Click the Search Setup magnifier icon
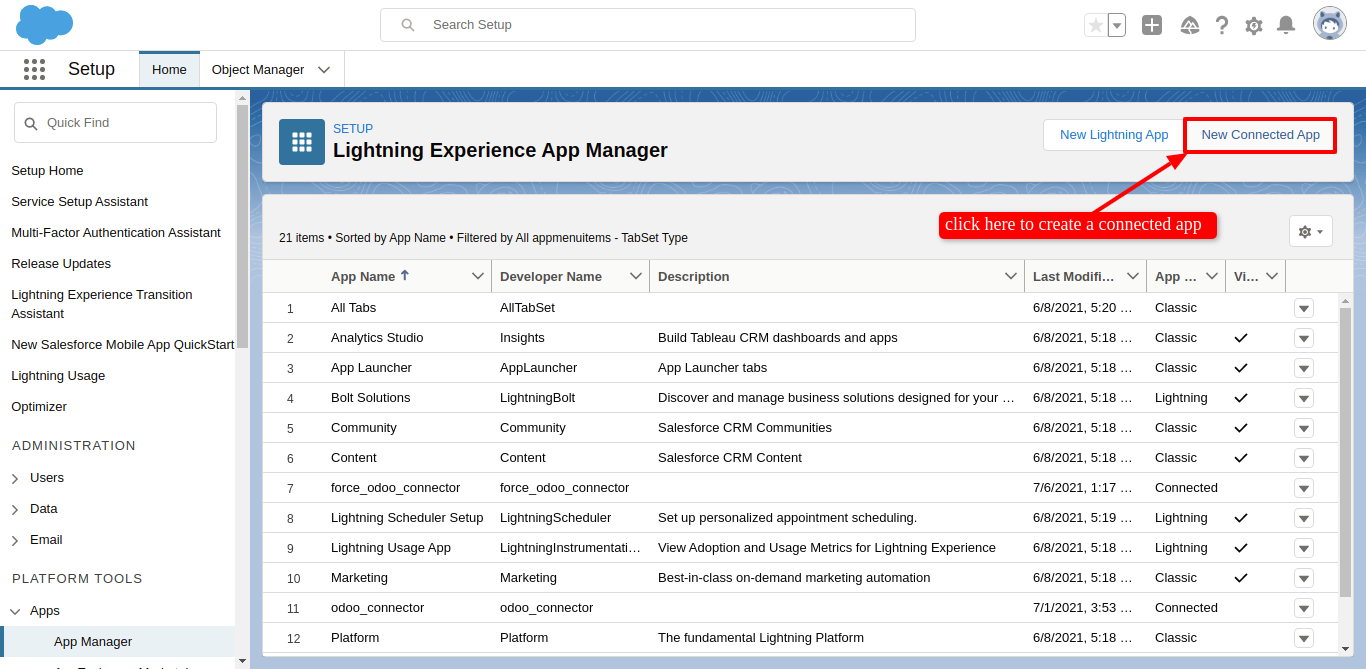 pyautogui.click(x=408, y=25)
